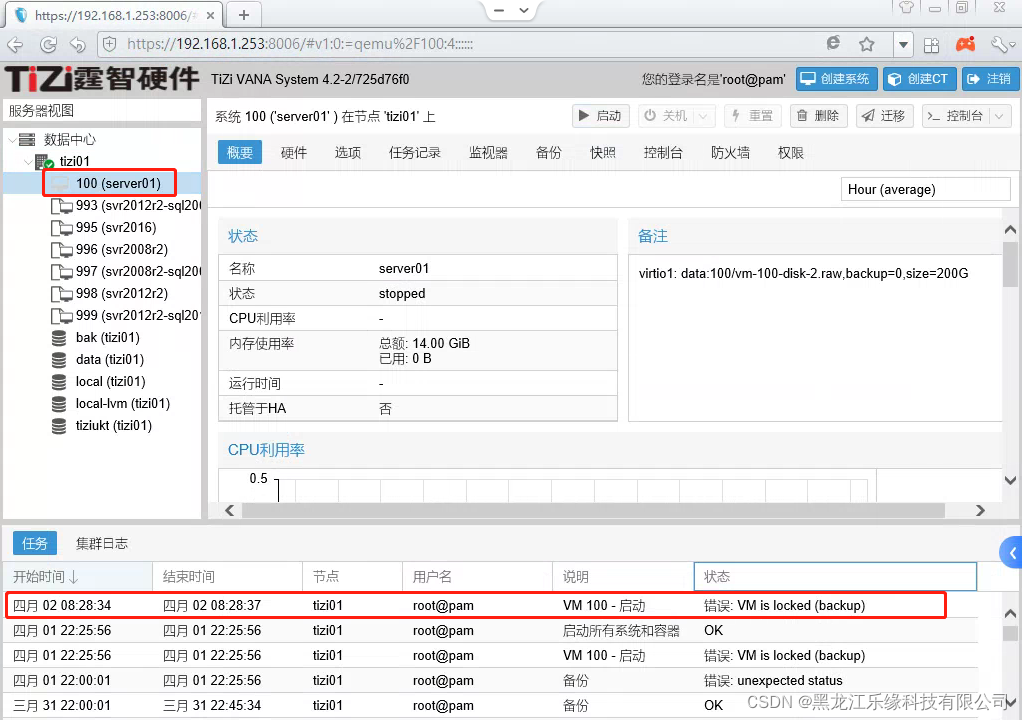Open the dropdown arrow next to star icon
The height and width of the screenshot is (720, 1022).
coord(903,45)
